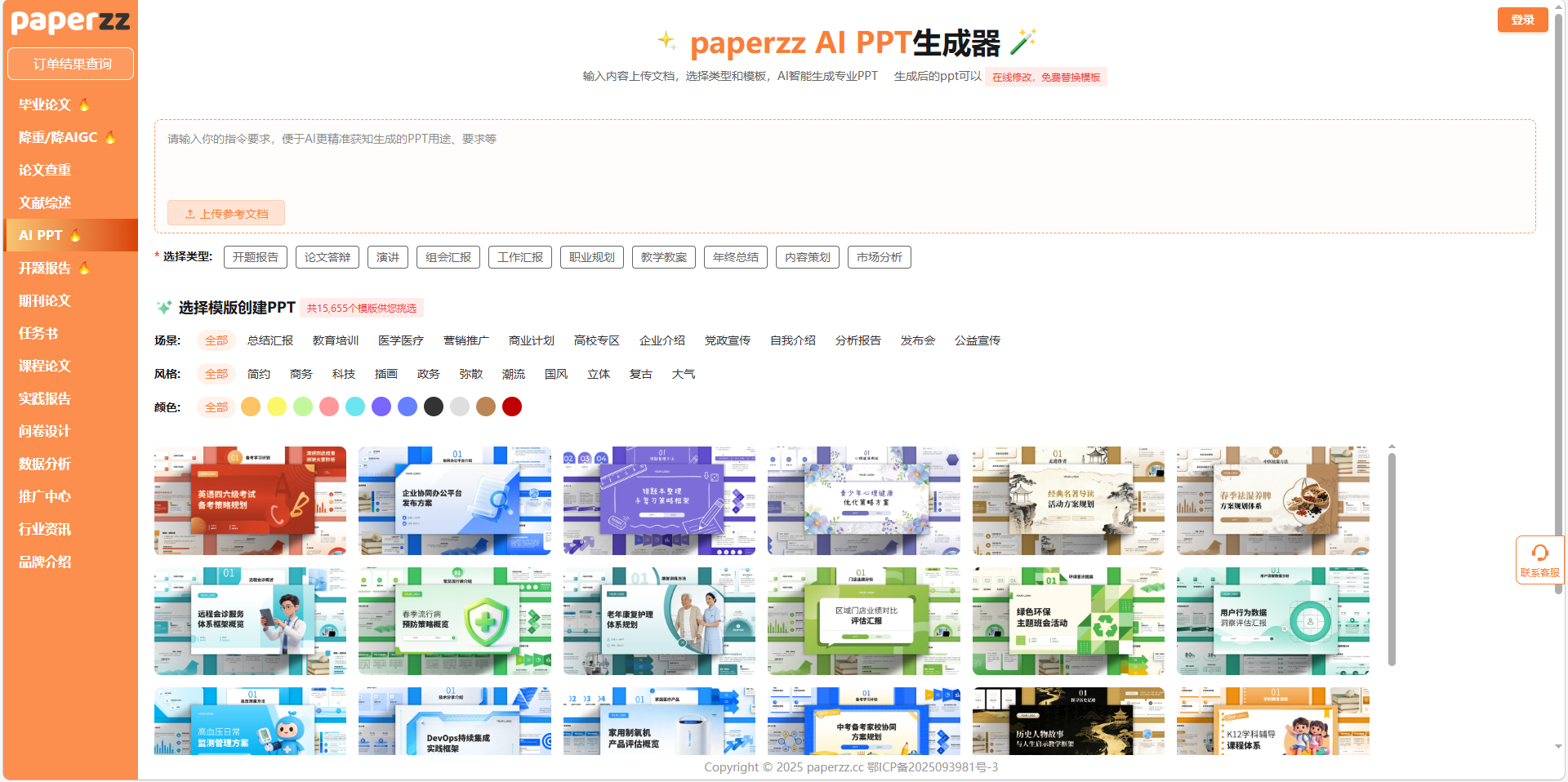This screenshot has height=782, width=1568.
Task: Go to 降重/降AIGC sidebar item
Action: click(x=58, y=137)
